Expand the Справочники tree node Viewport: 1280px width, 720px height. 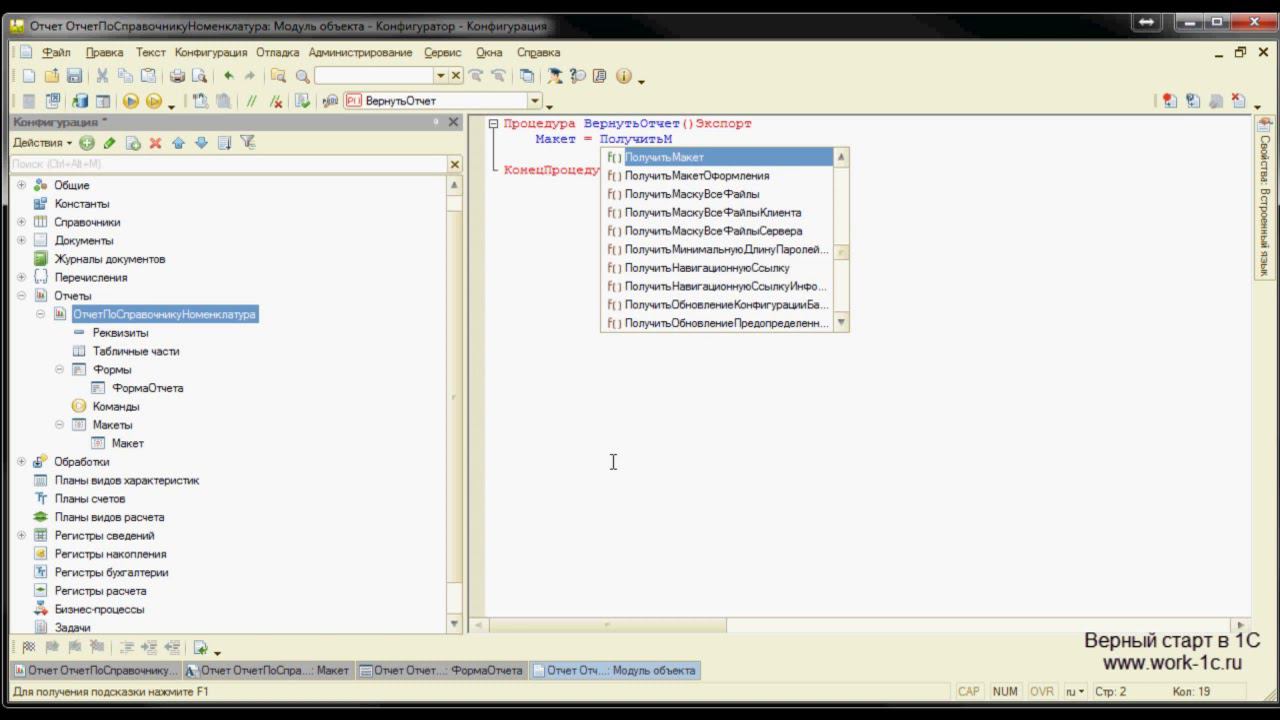pos(21,222)
